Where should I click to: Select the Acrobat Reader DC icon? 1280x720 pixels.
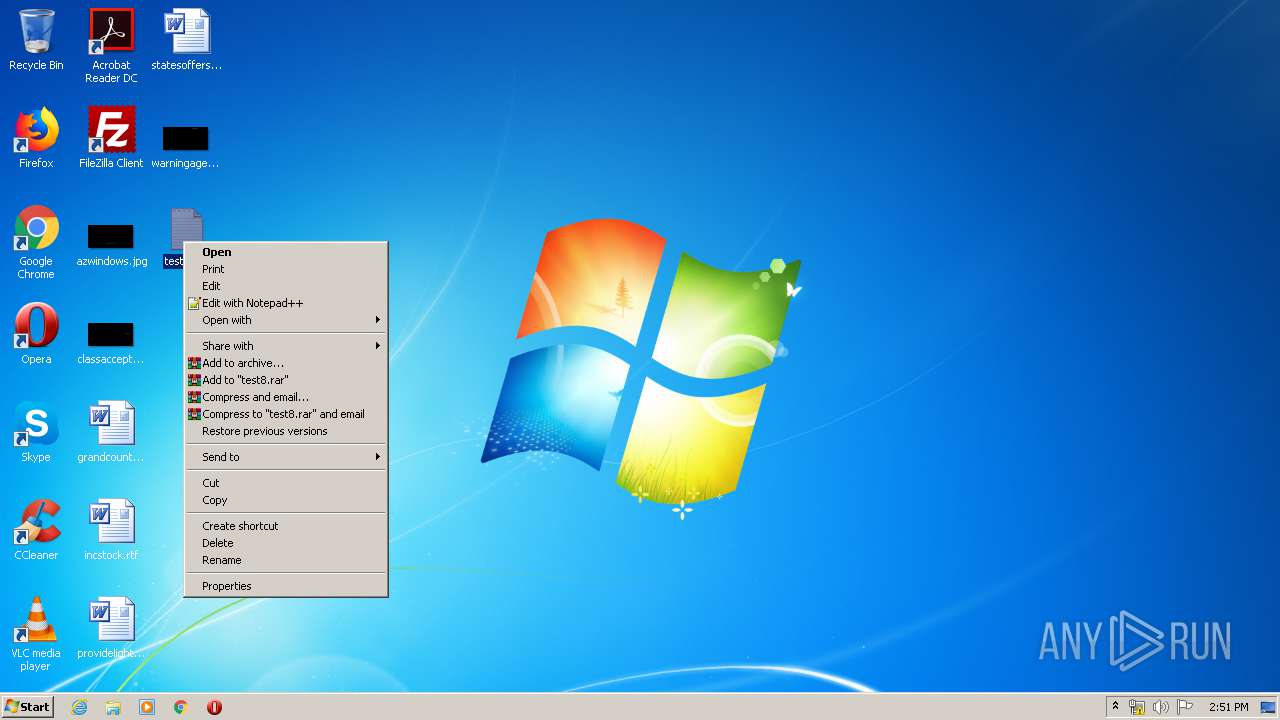coord(111,46)
